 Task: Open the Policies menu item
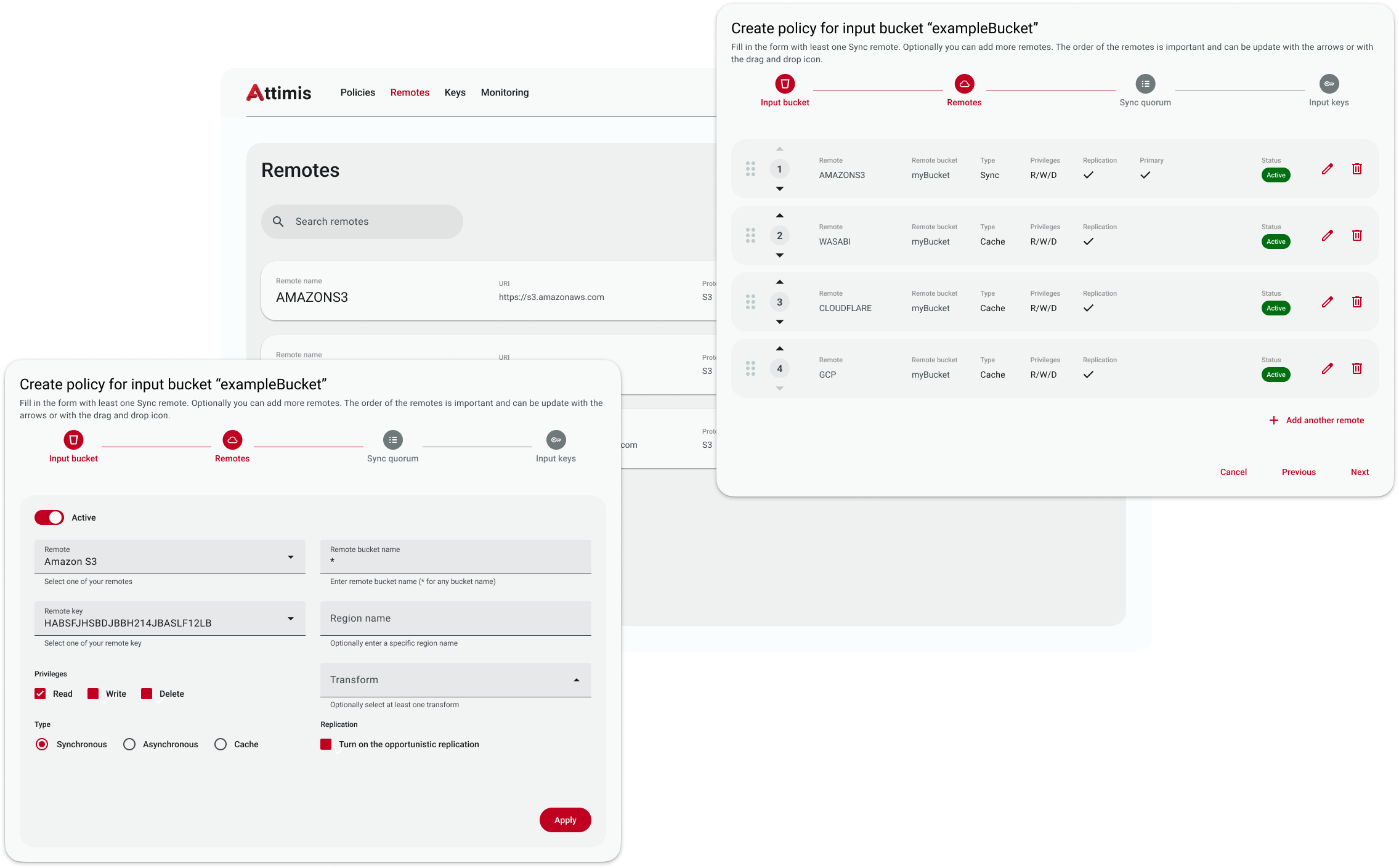click(x=357, y=92)
